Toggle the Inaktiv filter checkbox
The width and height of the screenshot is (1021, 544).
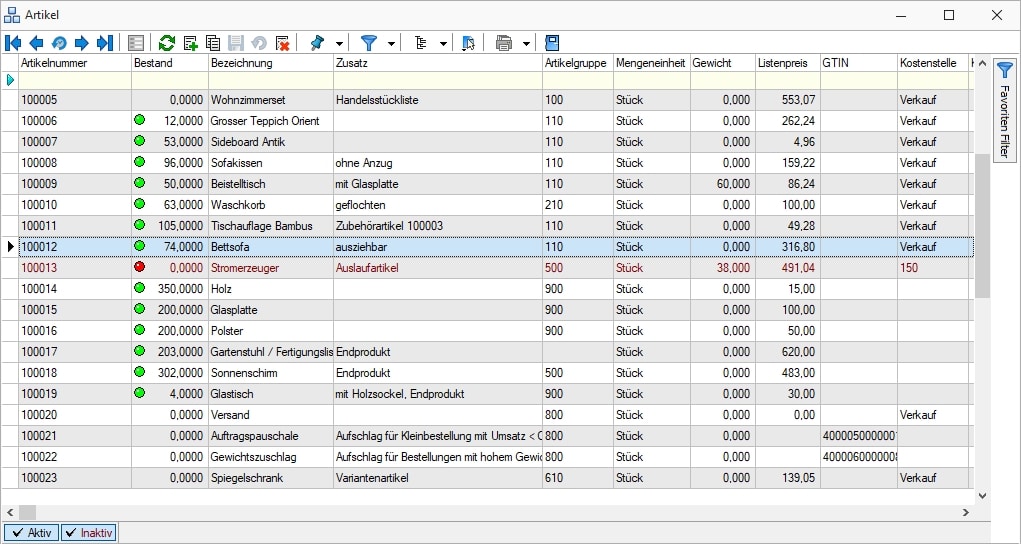pyautogui.click(x=89, y=533)
